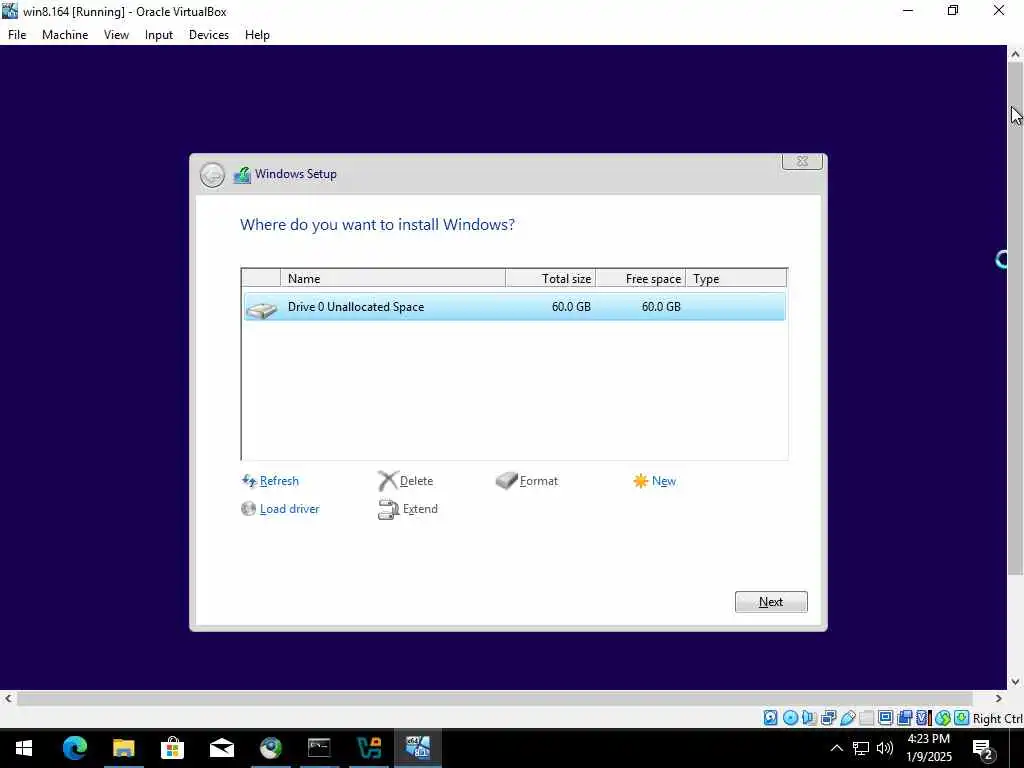1024x768 pixels.
Task: Open the Command Prompt taskbar icon
Action: click(x=319, y=748)
